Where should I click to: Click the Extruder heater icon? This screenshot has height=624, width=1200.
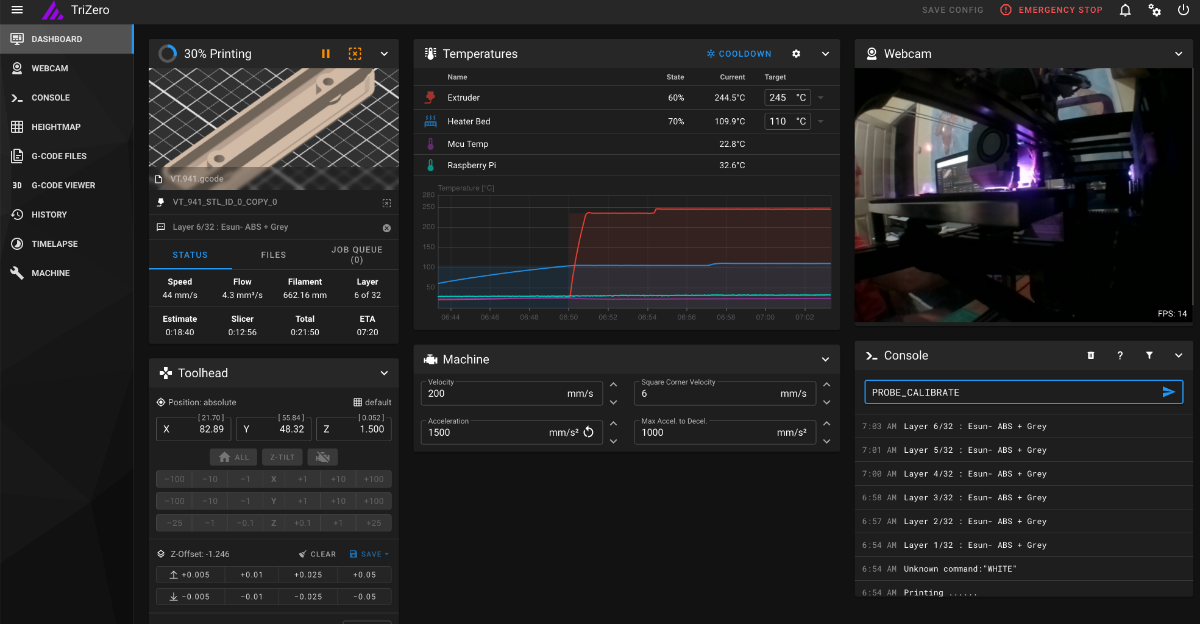(431, 97)
